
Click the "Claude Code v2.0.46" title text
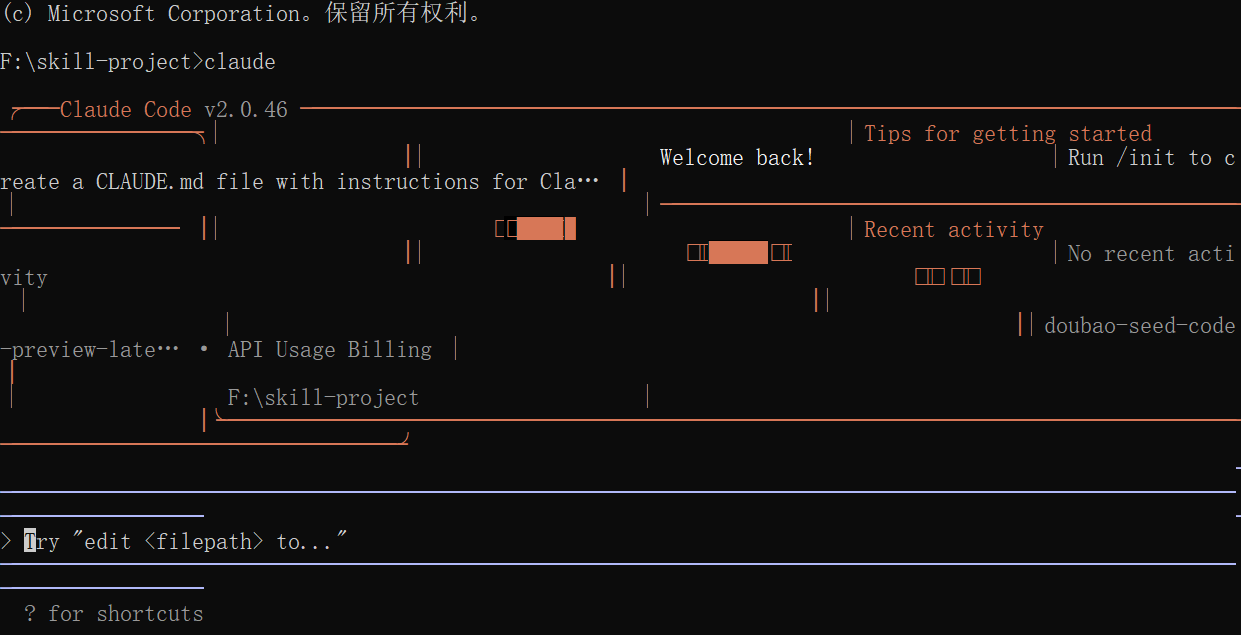(x=174, y=110)
